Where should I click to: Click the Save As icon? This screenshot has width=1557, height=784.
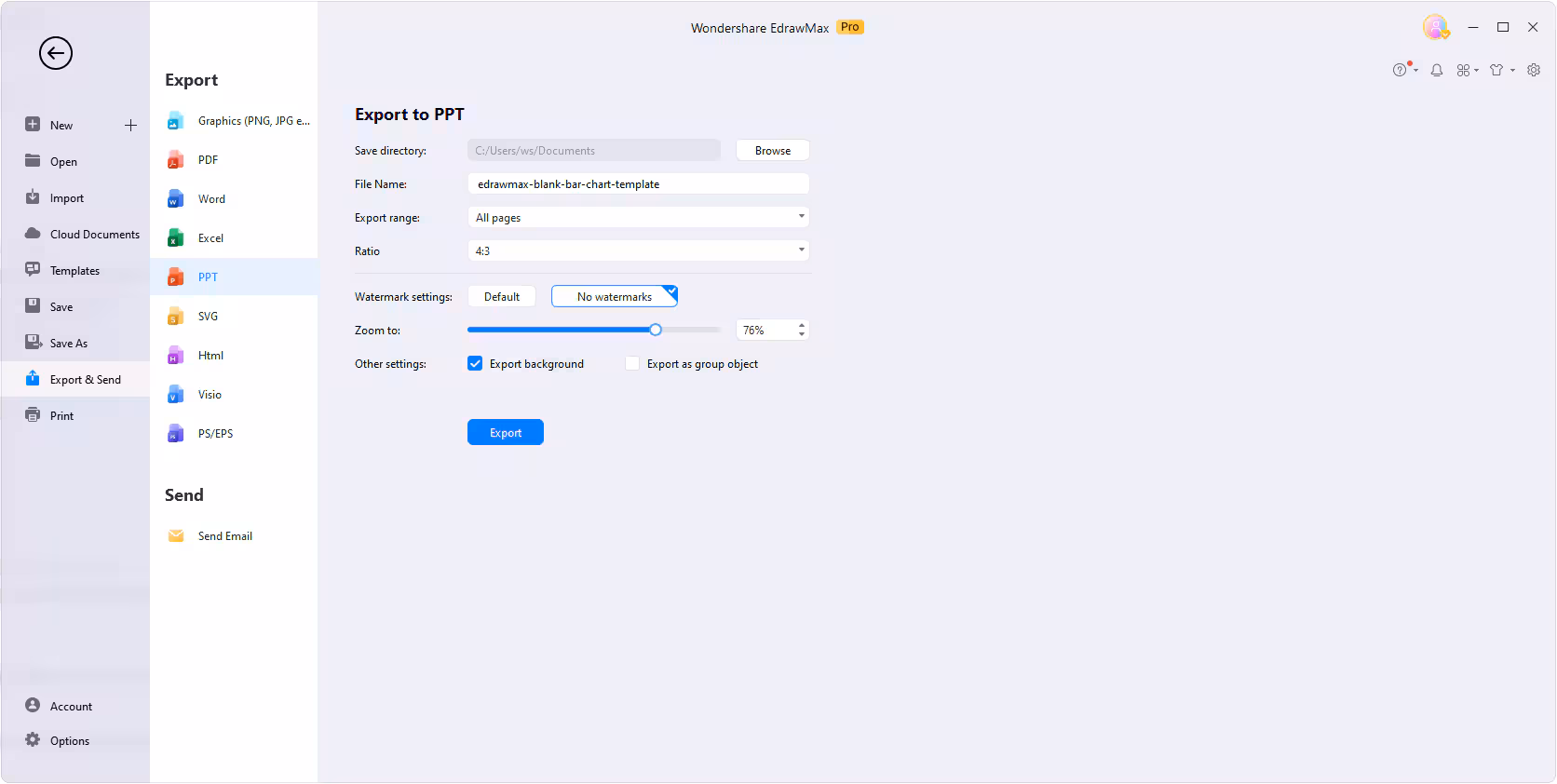point(34,343)
